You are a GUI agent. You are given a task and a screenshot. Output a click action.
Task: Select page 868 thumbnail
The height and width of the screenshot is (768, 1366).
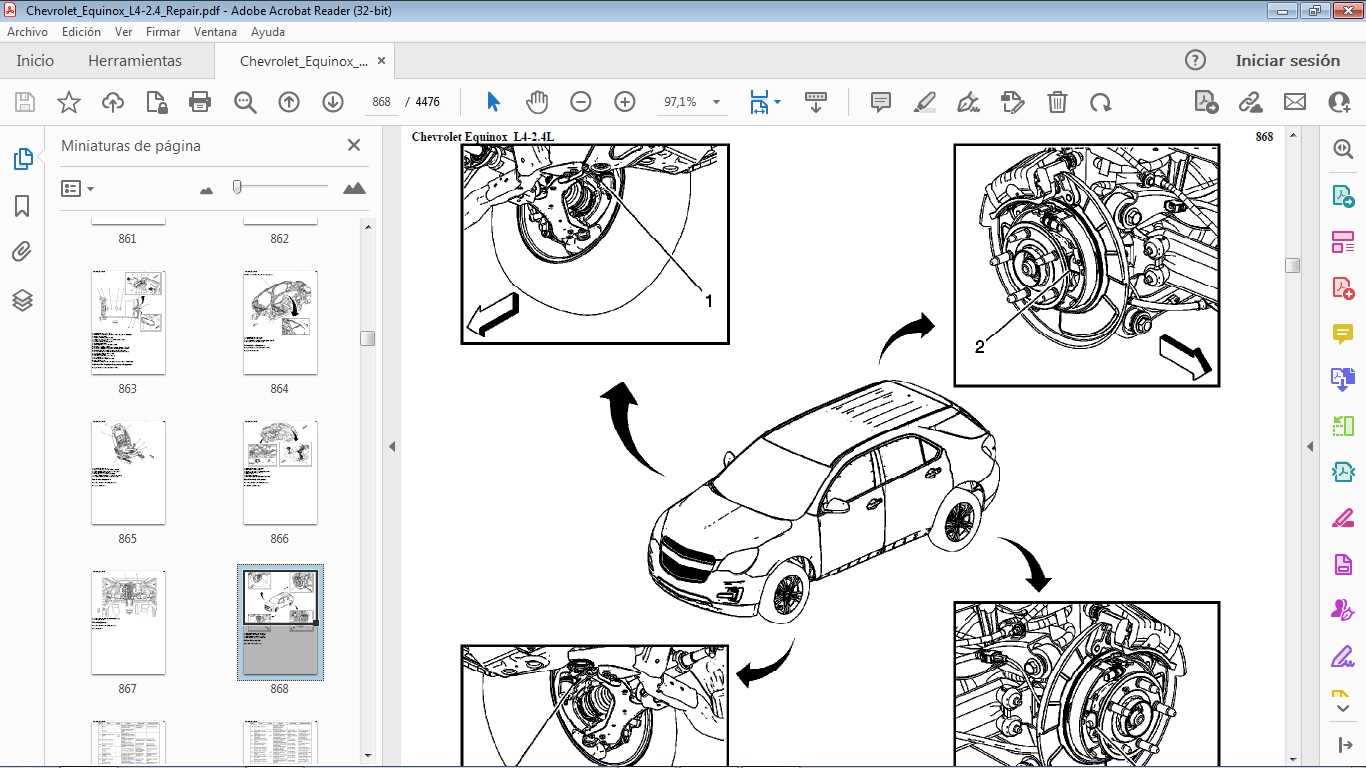(280, 622)
